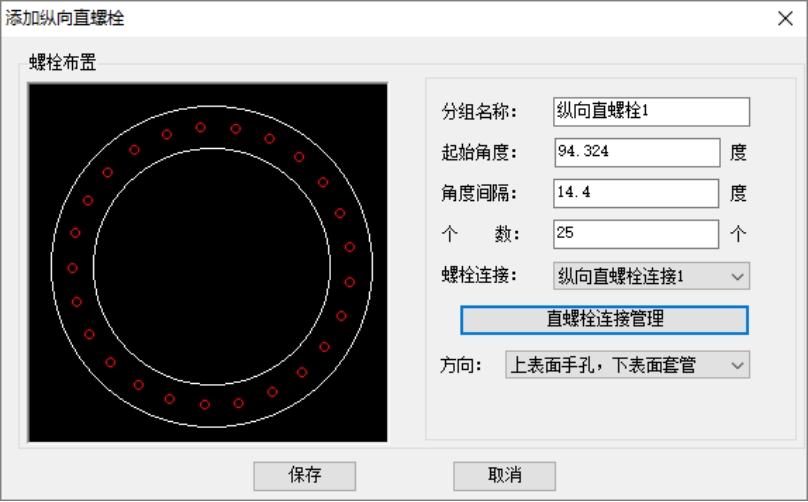Viewport: 808px width, 502px height.
Task: Click the bolt layout preview canvas
Action: pos(208,262)
